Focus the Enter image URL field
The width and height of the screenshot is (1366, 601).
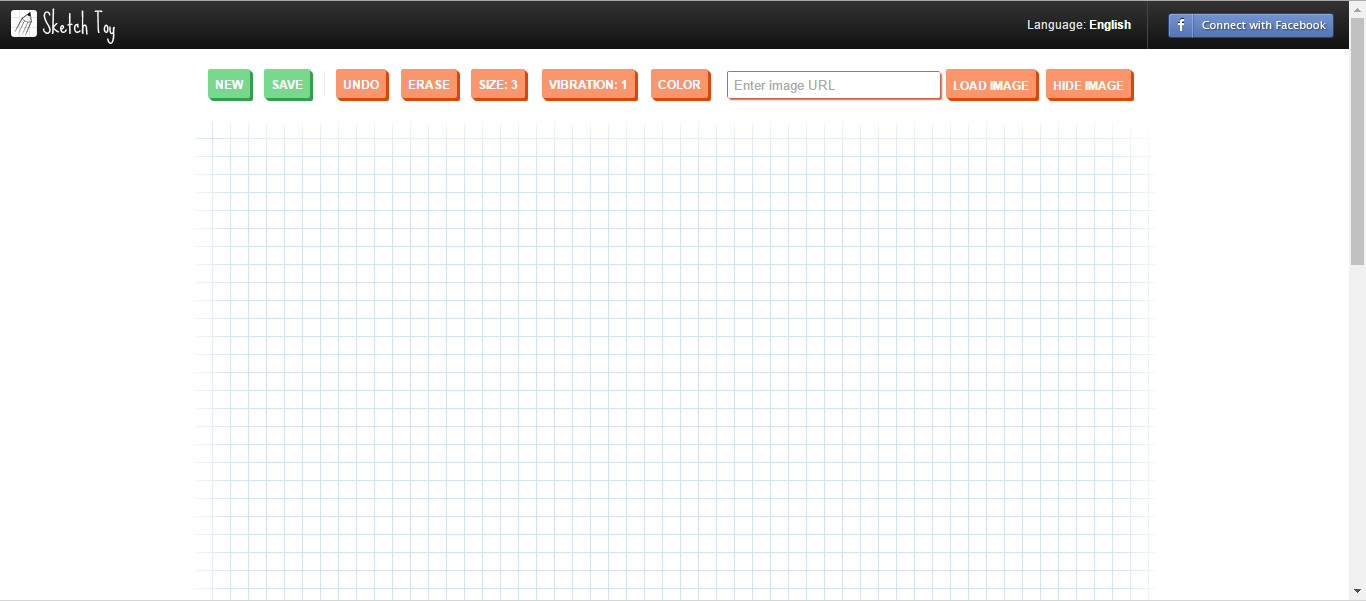click(x=833, y=85)
